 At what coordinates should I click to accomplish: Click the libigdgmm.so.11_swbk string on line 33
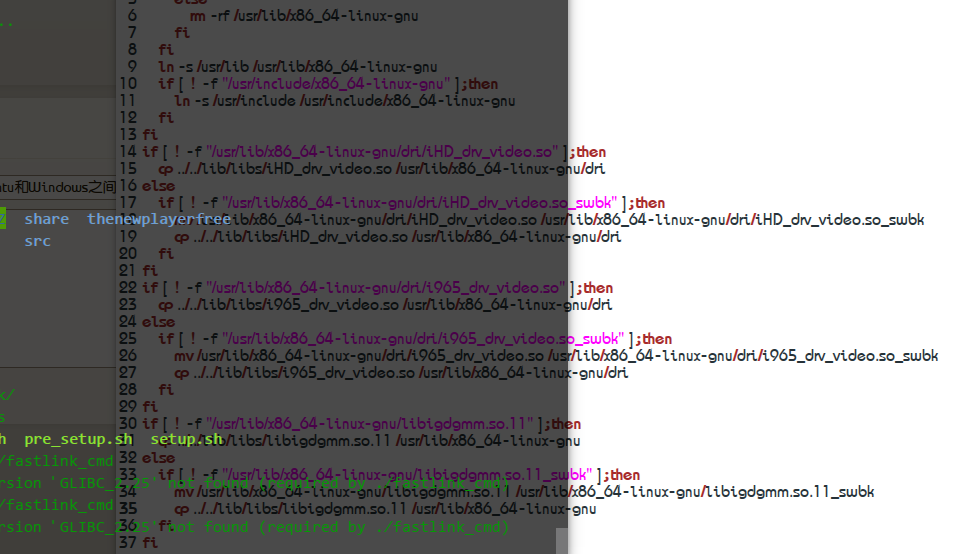(406, 475)
